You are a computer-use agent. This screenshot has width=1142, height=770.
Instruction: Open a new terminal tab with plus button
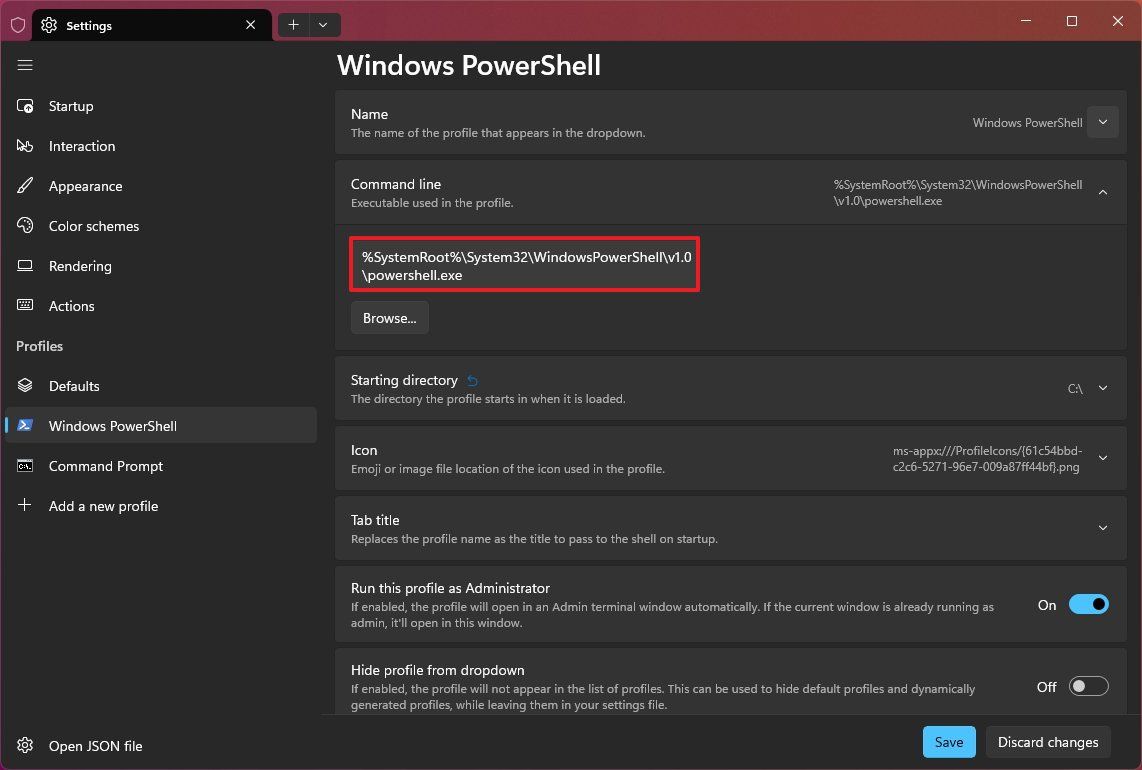coord(293,24)
